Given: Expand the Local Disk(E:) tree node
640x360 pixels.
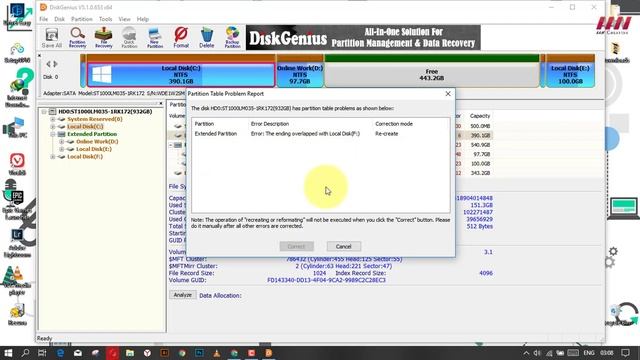Looking at the screenshot, I should [62, 149].
